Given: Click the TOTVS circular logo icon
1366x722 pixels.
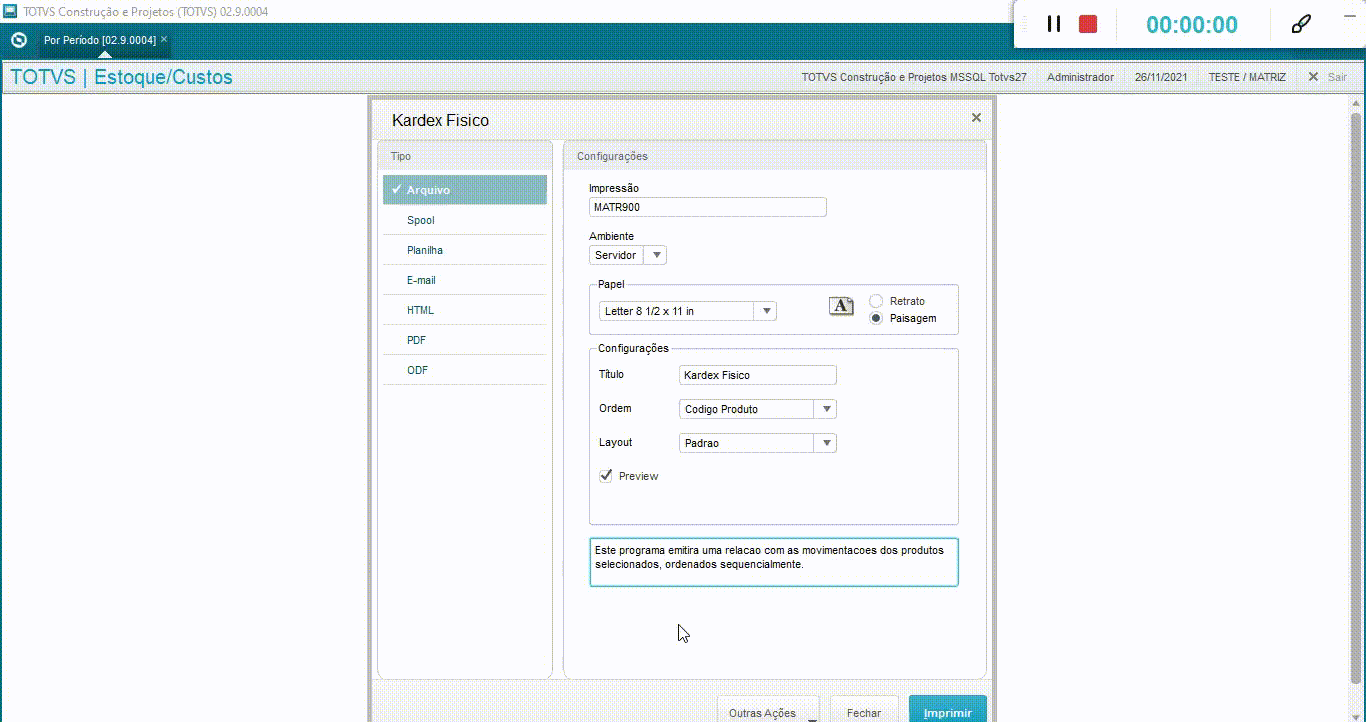Looking at the screenshot, I should [18, 40].
